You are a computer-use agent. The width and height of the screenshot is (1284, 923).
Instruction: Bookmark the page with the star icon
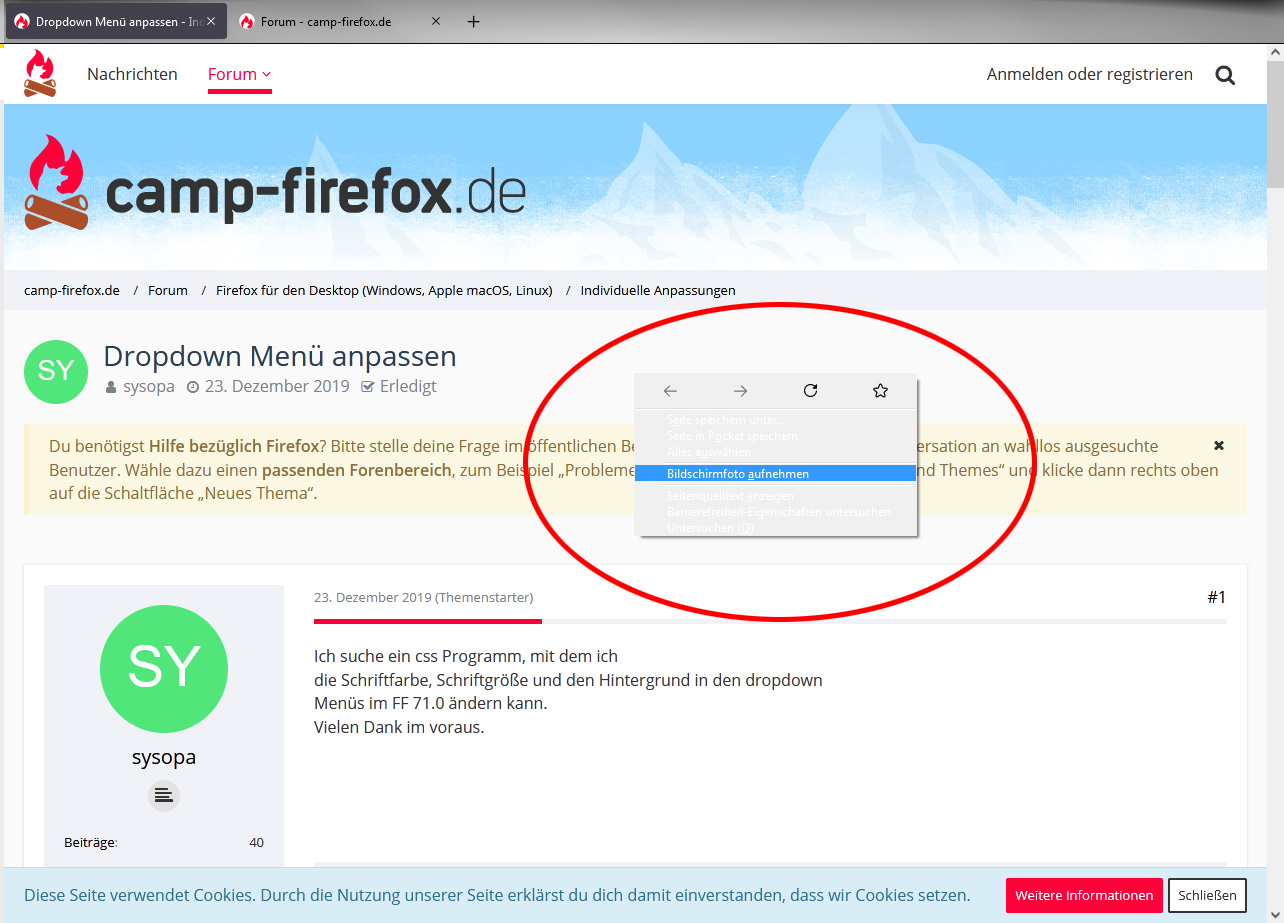click(x=880, y=391)
